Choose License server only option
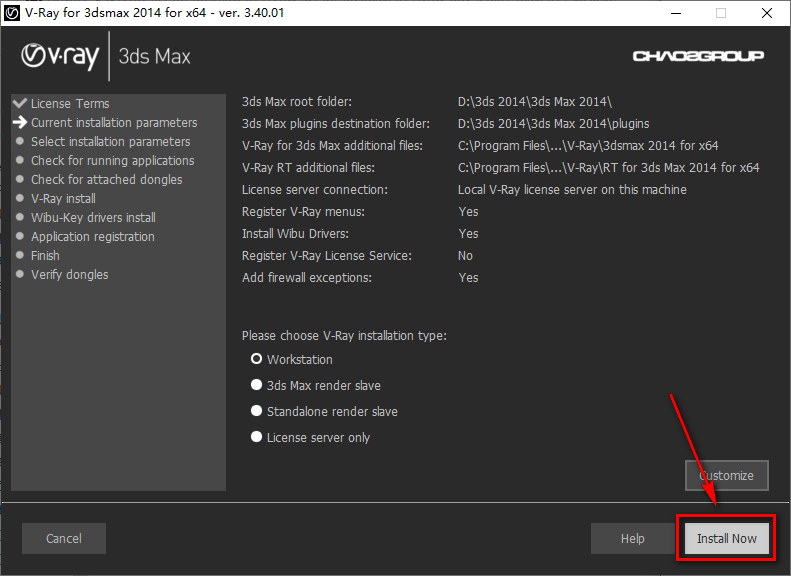This screenshot has width=791, height=576. click(257, 437)
